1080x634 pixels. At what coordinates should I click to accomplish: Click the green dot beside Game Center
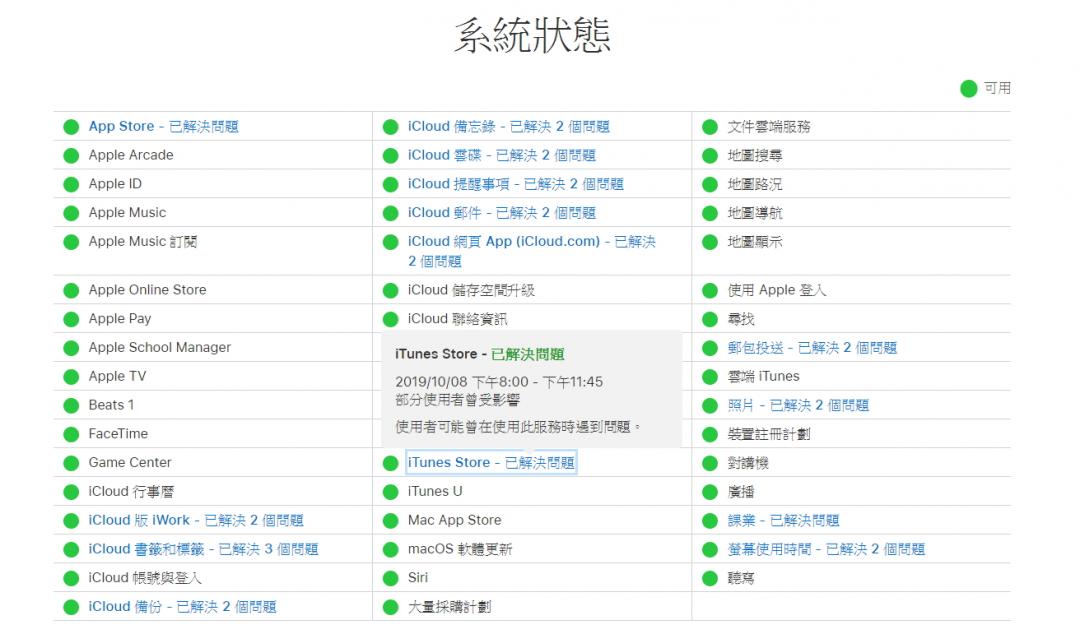point(71,463)
